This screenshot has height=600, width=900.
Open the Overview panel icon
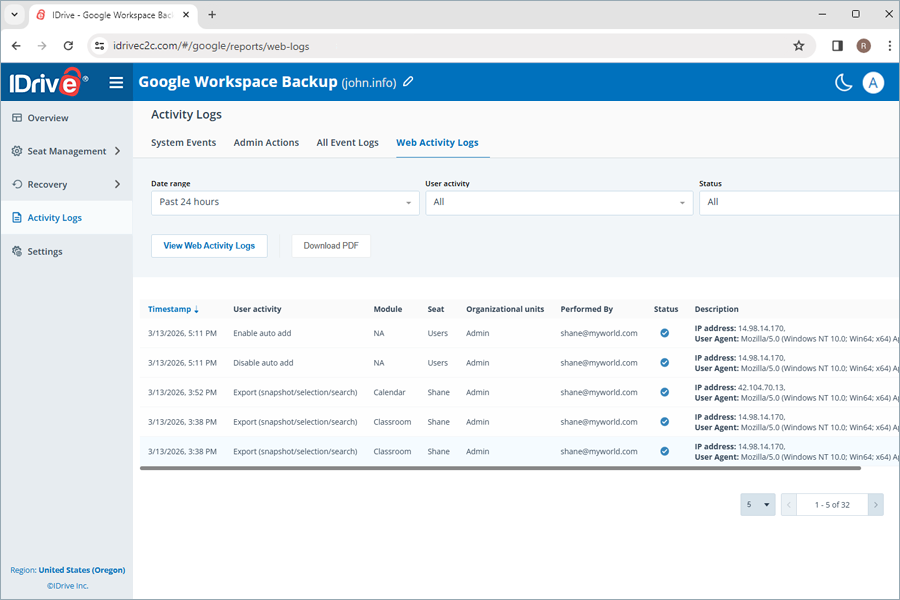pyautogui.click(x=20, y=117)
